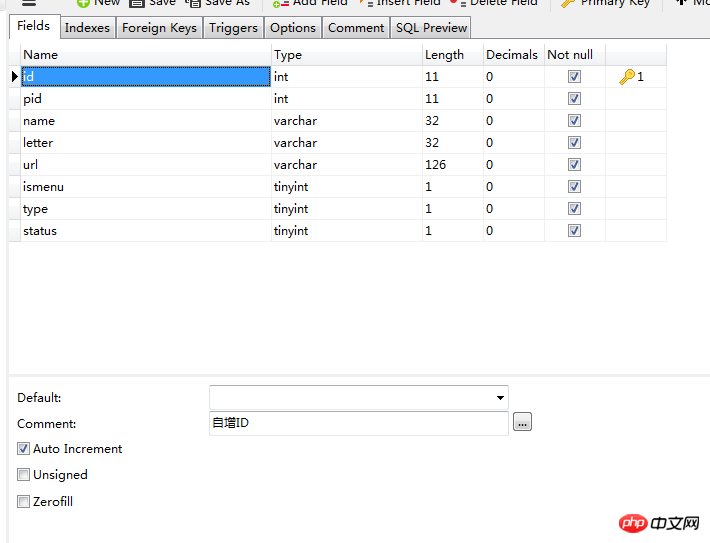
Task: Toggle Not null checkbox for pid field
Action: (x=574, y=98)
